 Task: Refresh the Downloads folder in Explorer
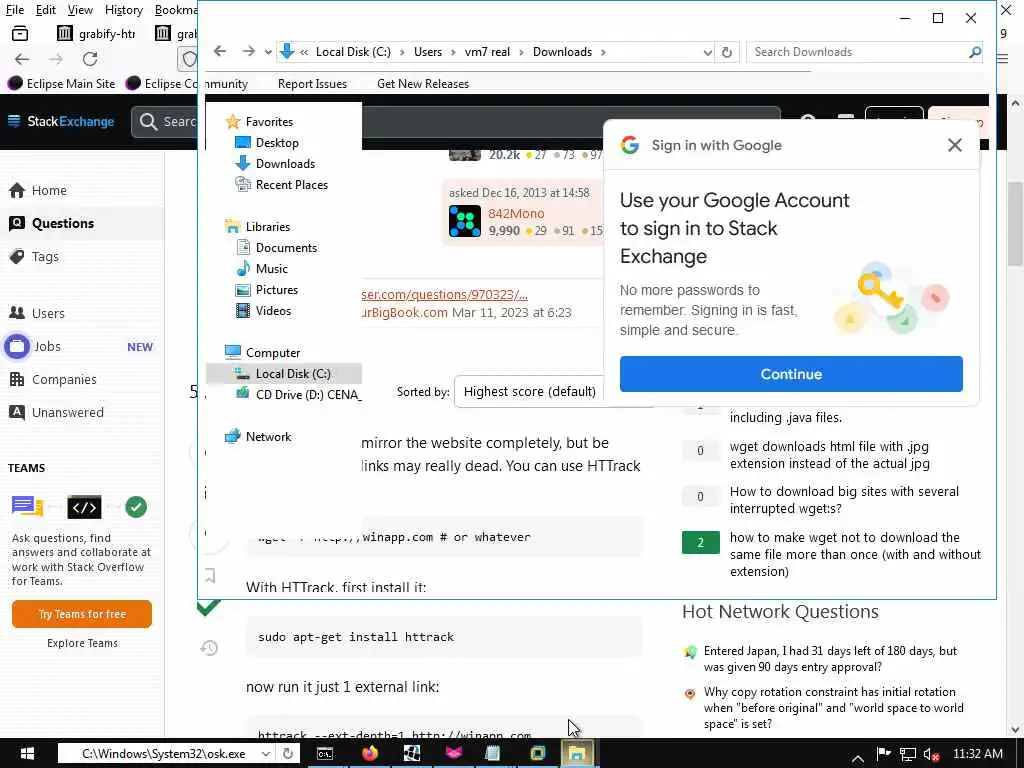[726, 52]
